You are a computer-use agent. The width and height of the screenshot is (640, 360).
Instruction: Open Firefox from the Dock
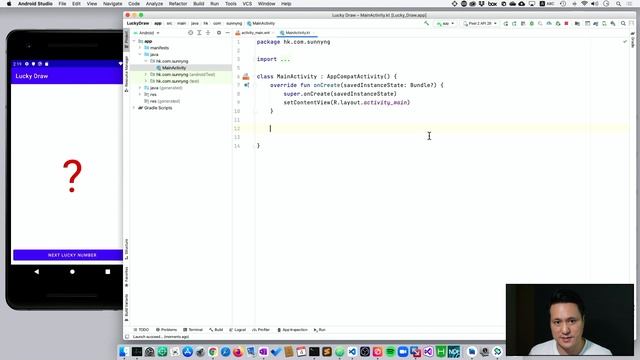[238, 351]
